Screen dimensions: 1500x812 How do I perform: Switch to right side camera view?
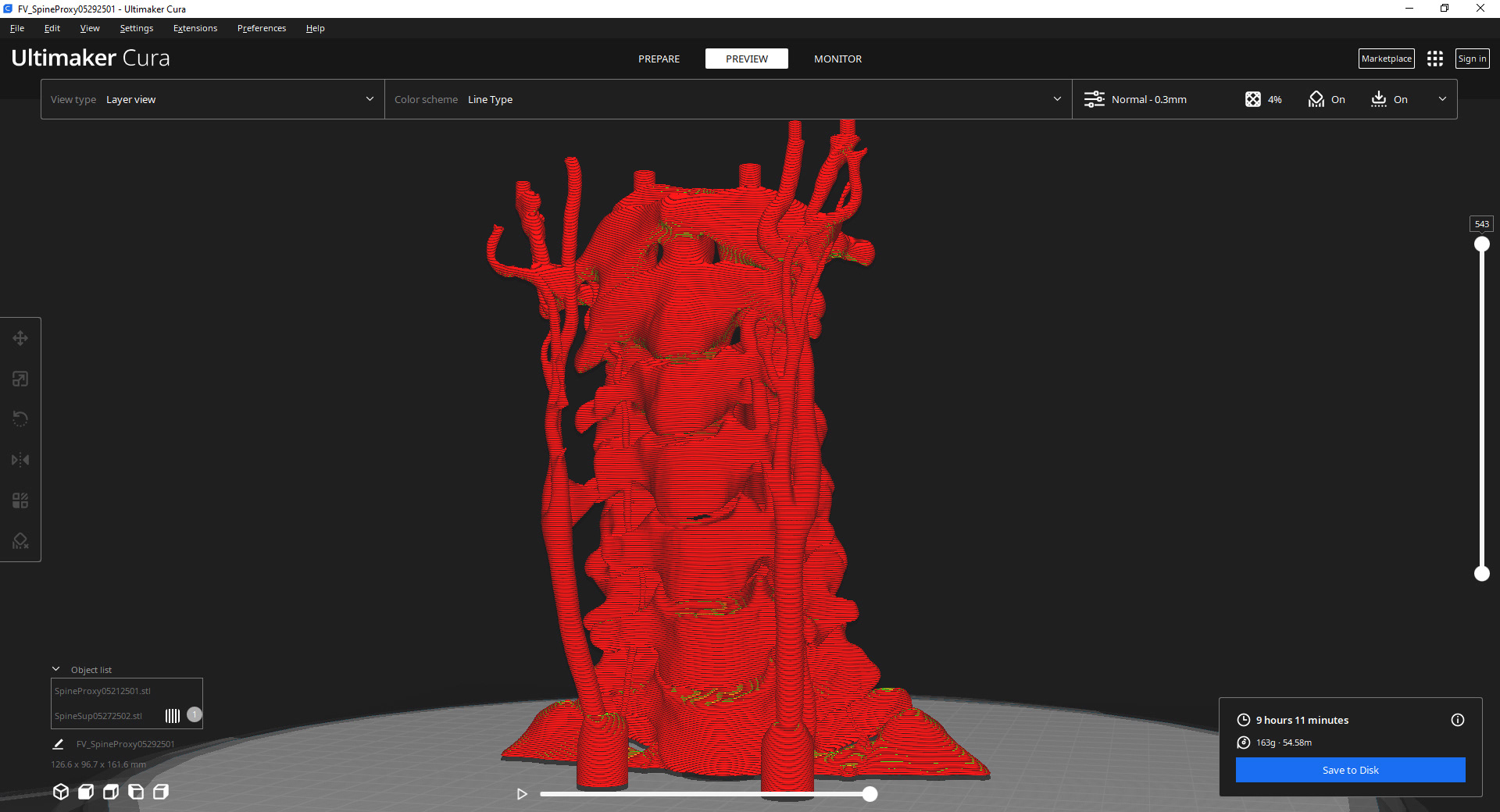pyautogui.click(x=161, y=792)
